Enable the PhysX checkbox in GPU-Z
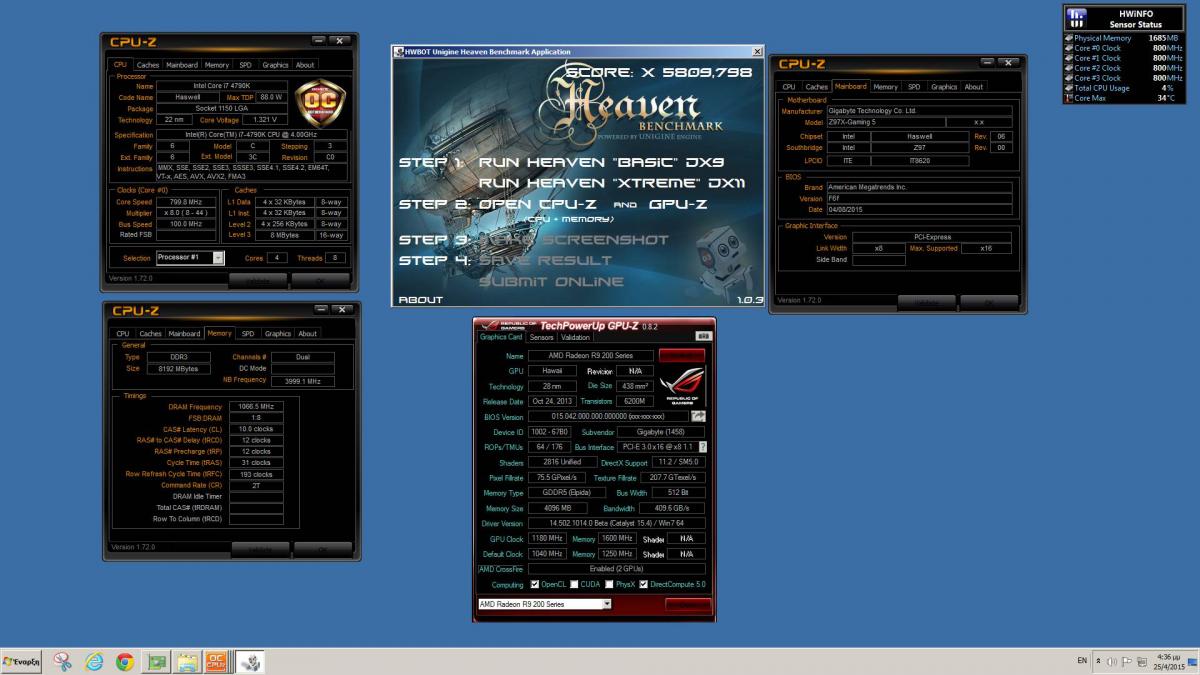The width and height of the screenshot is (1200, 675). (609, 584)
